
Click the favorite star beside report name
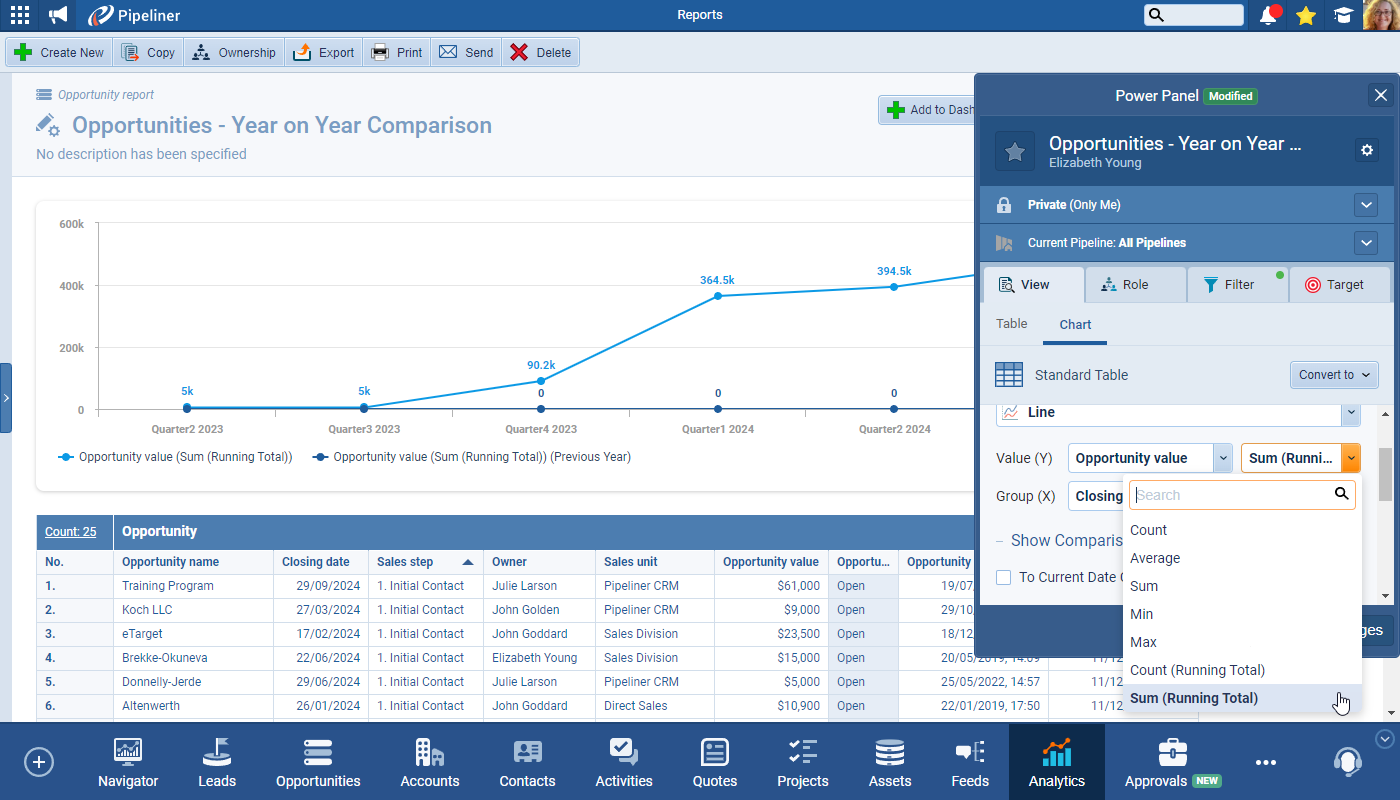pos(1015,151)
